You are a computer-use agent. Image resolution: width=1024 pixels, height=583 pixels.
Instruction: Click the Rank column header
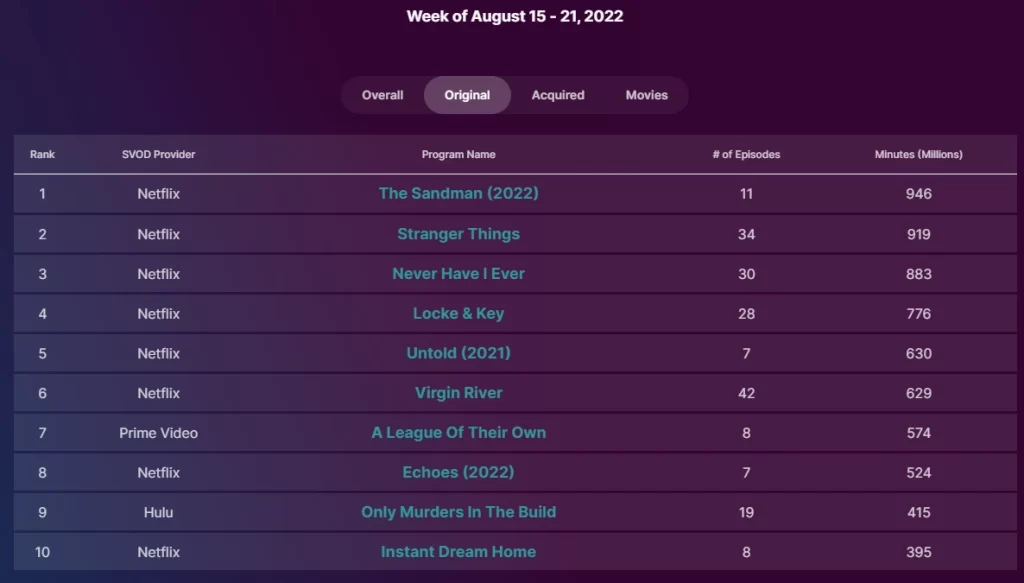coord(42,155)
